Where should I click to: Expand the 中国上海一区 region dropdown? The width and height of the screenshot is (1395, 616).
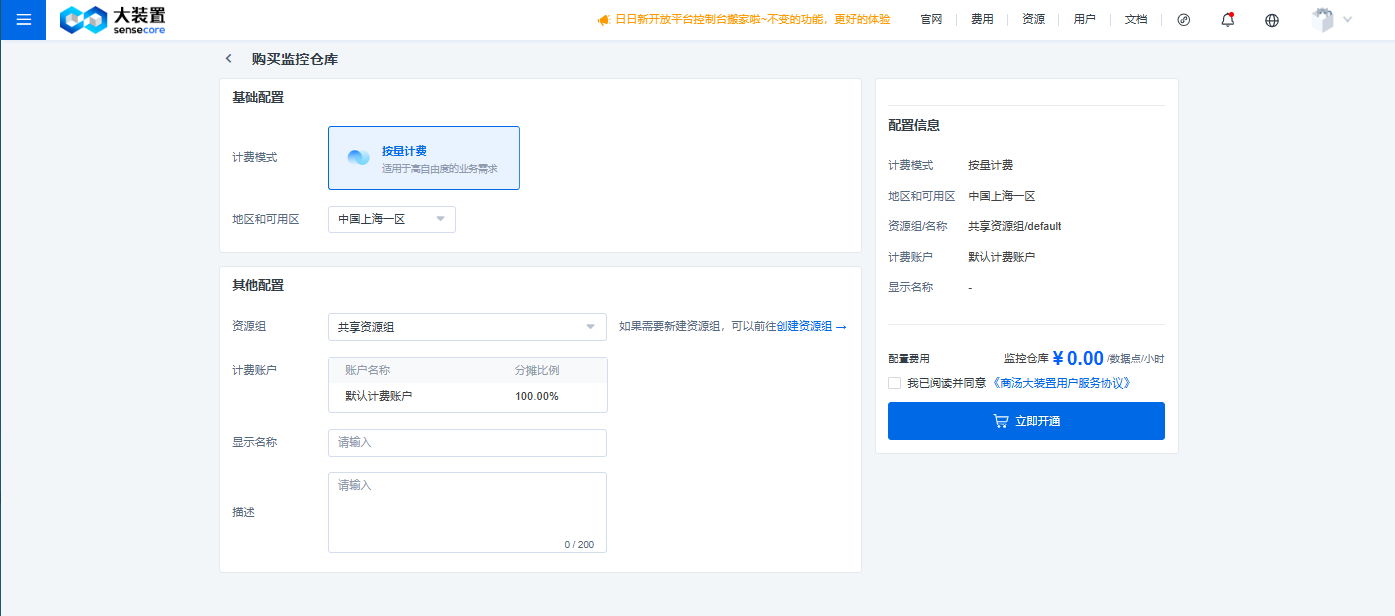point(392,219)
